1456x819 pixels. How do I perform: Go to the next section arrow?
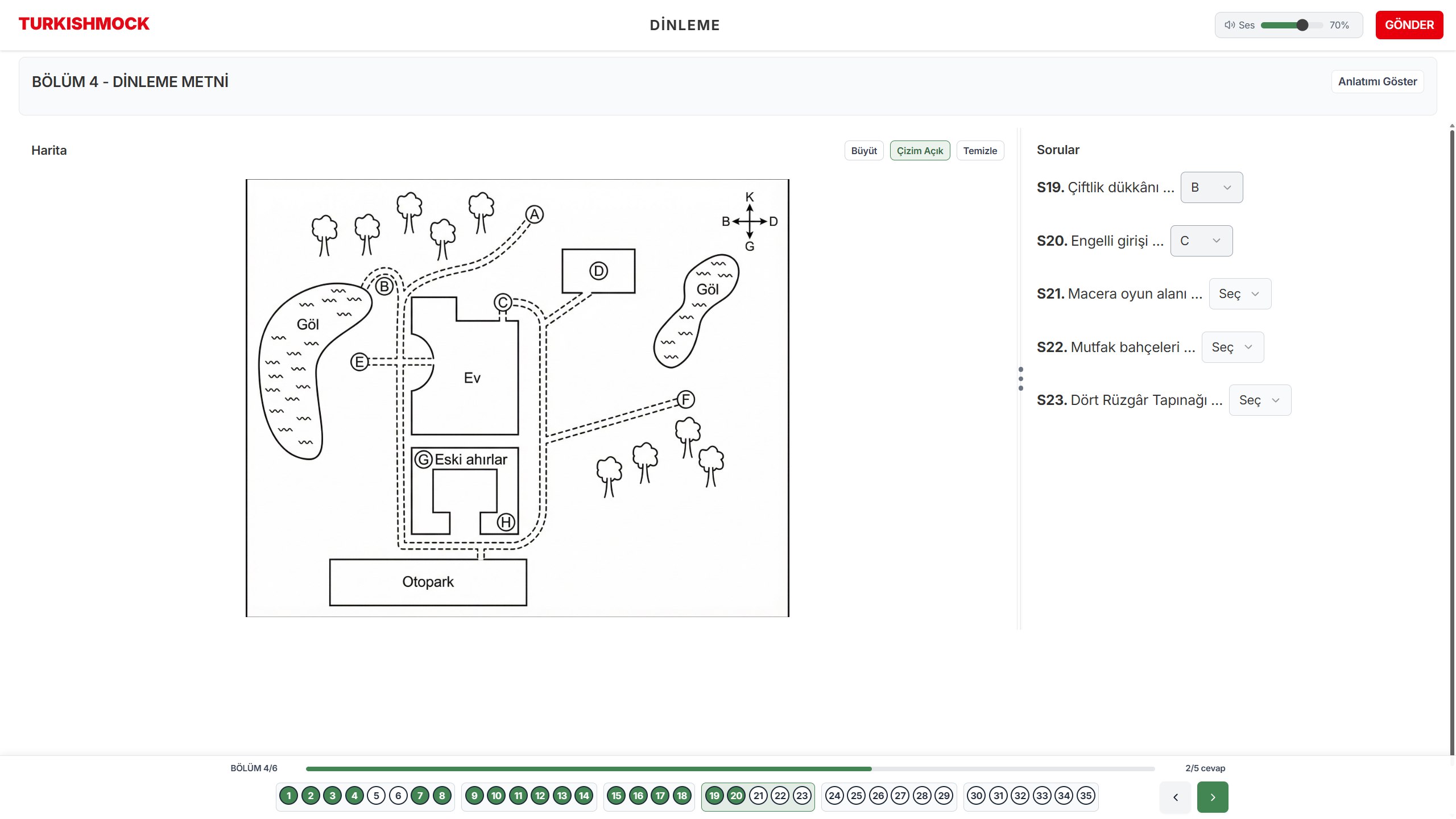pos(1213,797)
